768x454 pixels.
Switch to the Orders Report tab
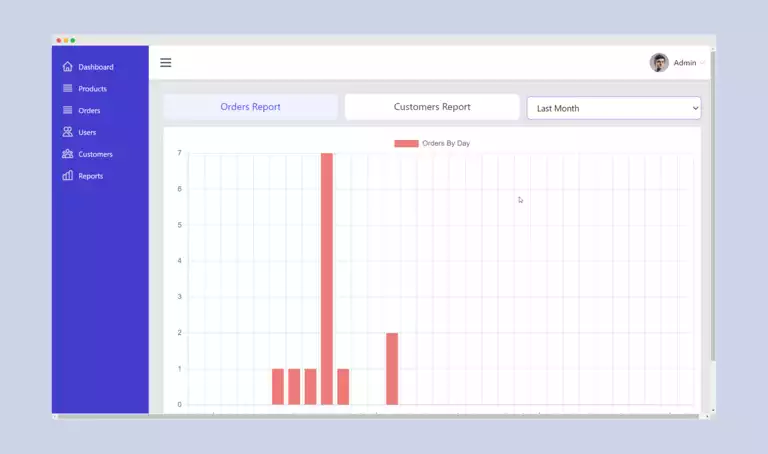[x=250, y=107]
